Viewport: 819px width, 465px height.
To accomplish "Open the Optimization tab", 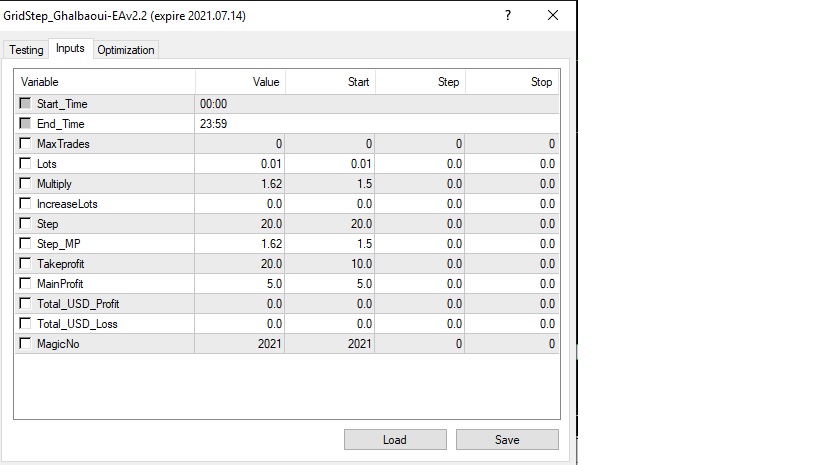I will click(x=126, y=50).
